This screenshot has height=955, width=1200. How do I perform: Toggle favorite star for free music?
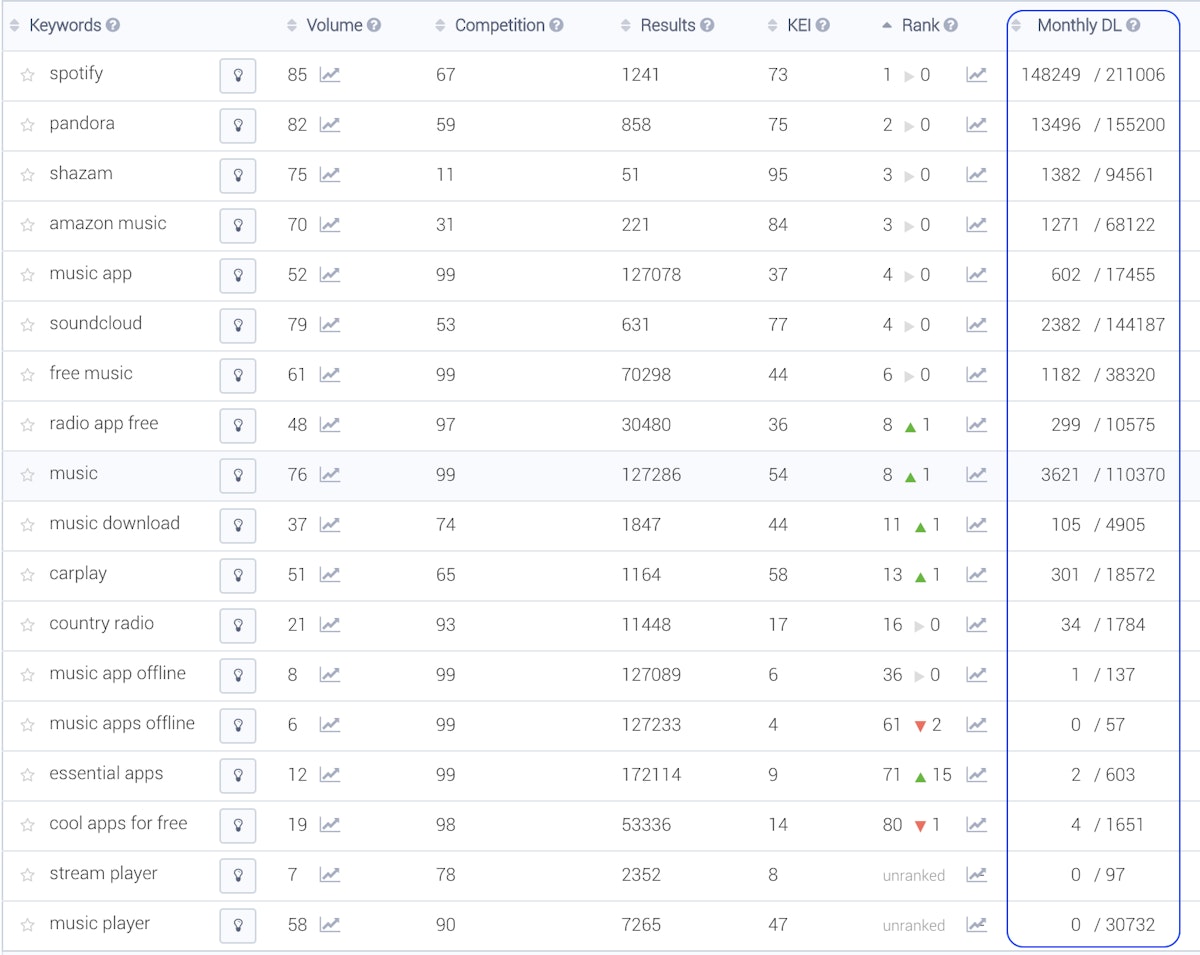[28, 375]
